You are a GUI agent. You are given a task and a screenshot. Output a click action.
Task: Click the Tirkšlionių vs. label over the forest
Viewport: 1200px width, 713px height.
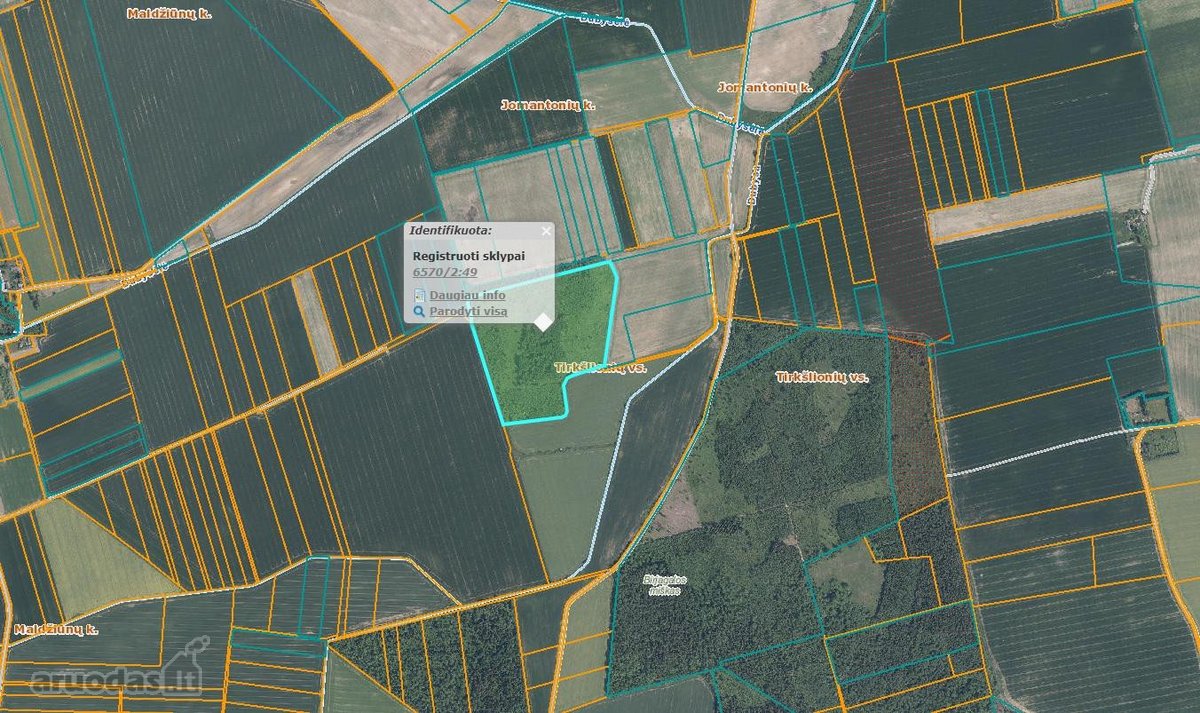[x=822, y=377]
